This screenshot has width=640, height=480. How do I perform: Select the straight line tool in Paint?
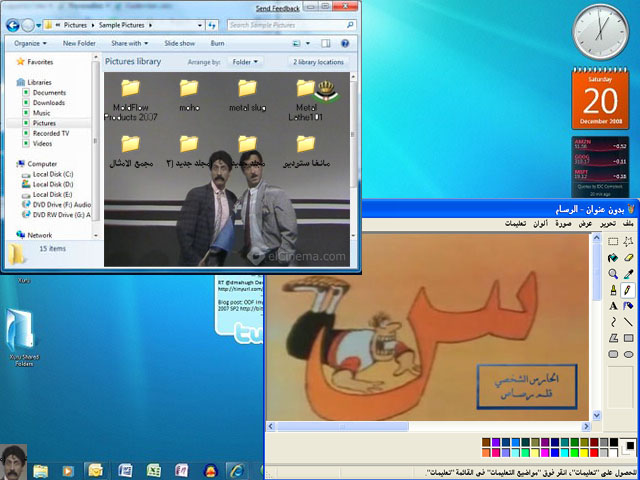[628, 322]
